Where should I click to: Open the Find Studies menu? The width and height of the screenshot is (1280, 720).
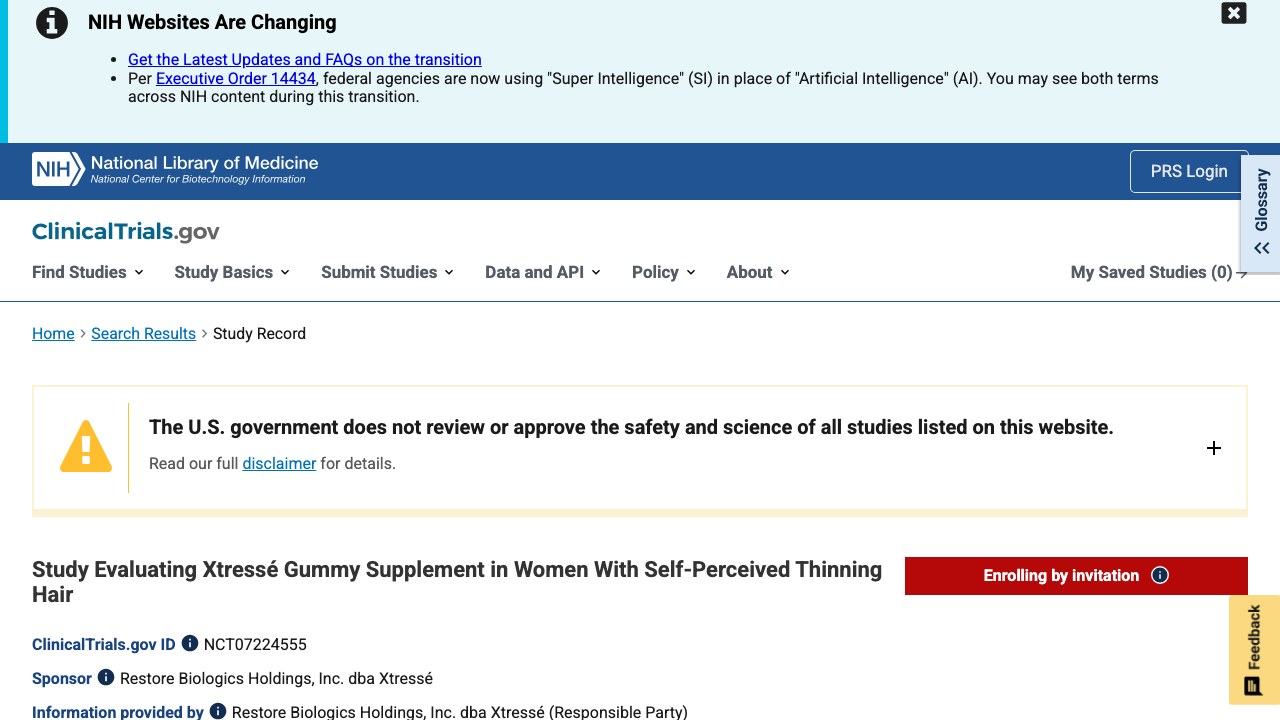click(x=88, y=272)
